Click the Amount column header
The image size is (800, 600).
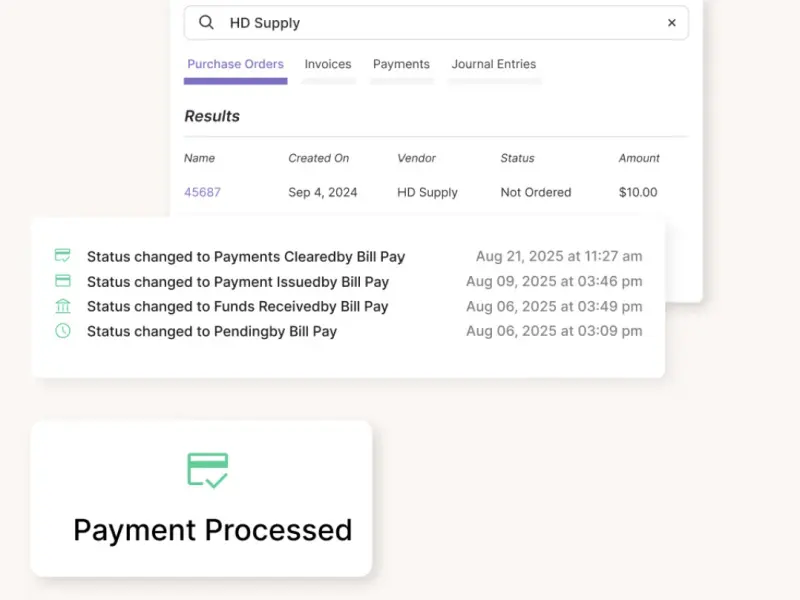639,158
